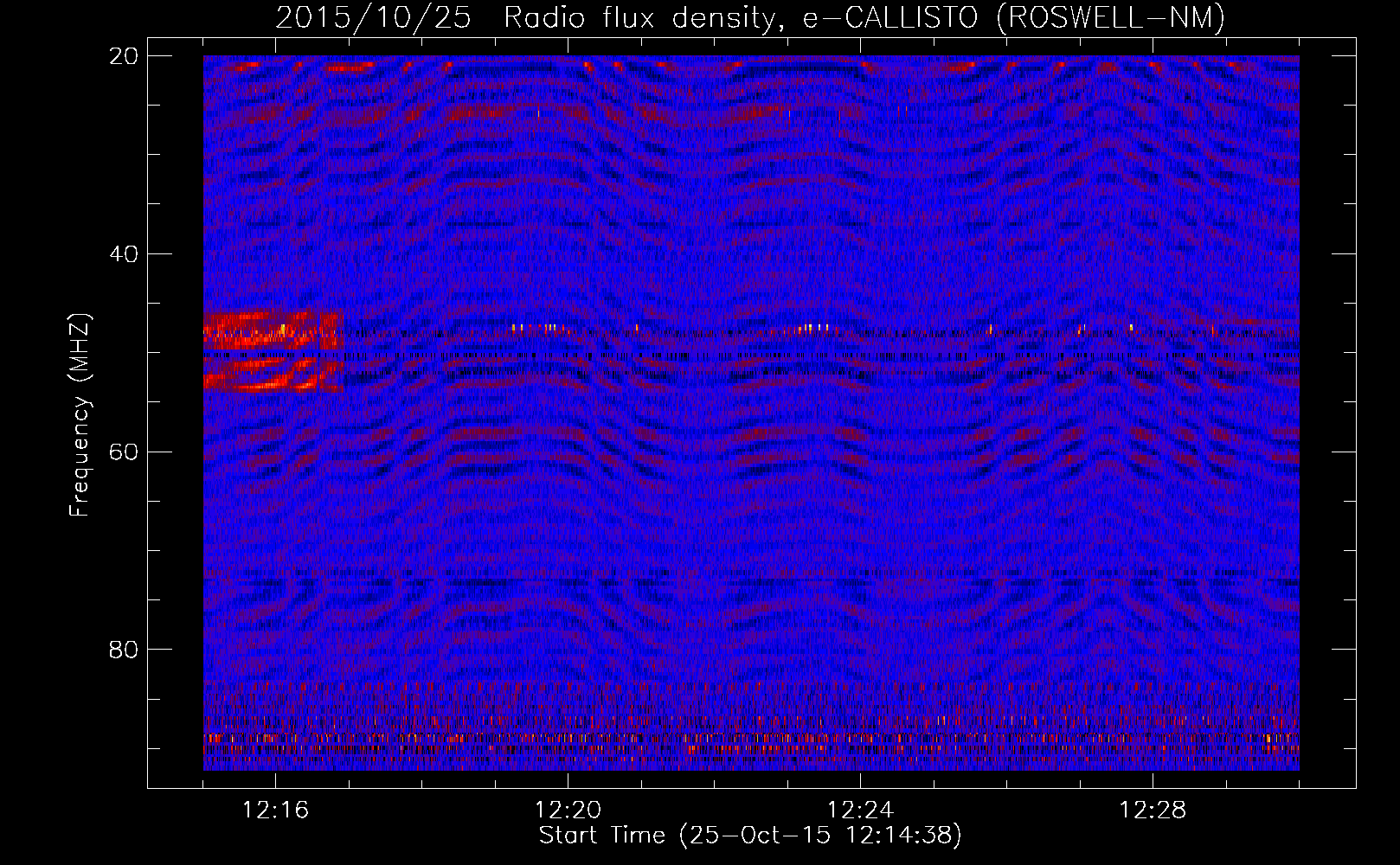Click the bright red burst near 47 MHz
The width and height of the screenshot is (1400, 865).
[x=273, y=330]
